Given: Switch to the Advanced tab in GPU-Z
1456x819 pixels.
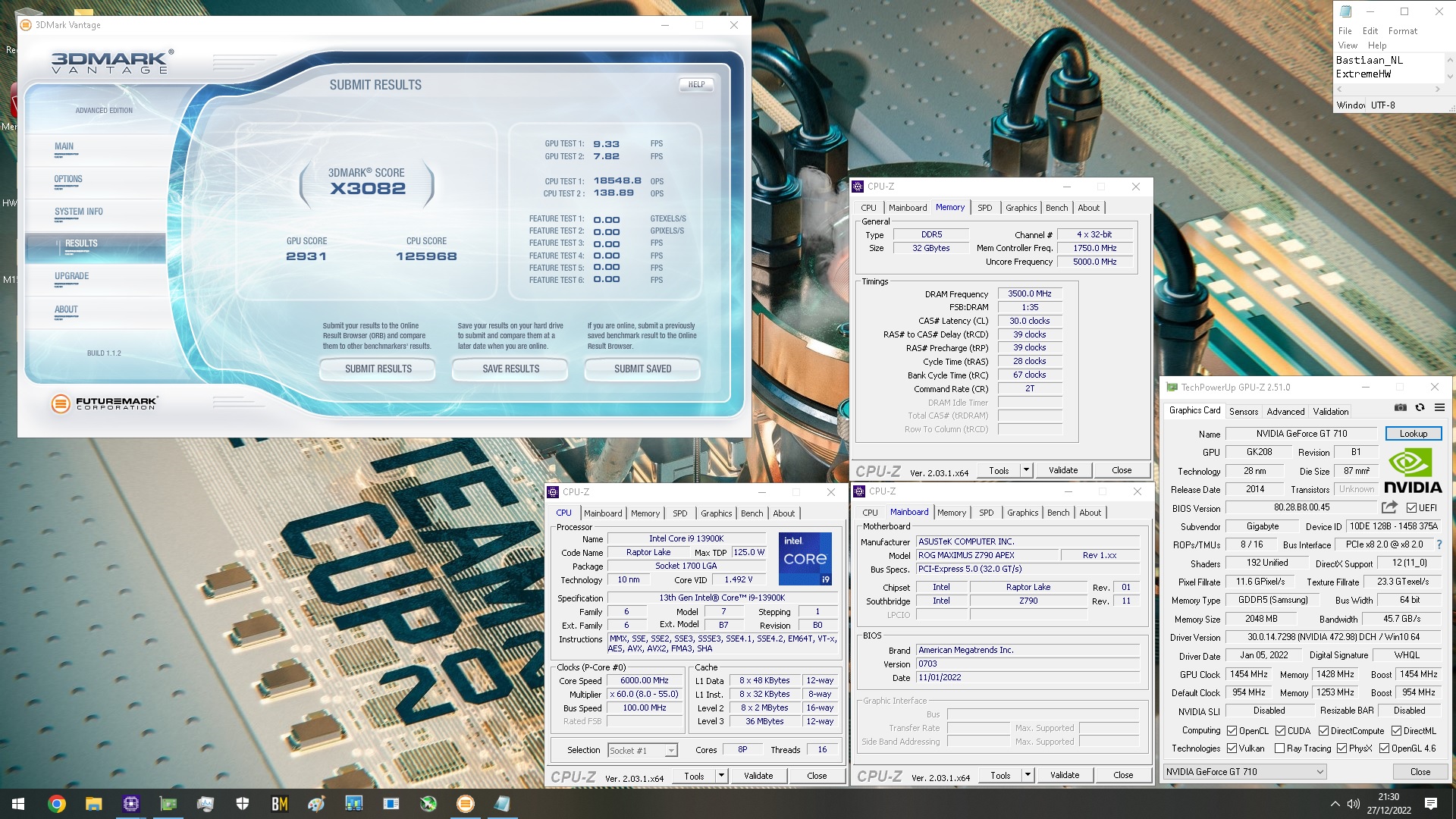Looking at the screenshot, I should tap(1285, 412).
